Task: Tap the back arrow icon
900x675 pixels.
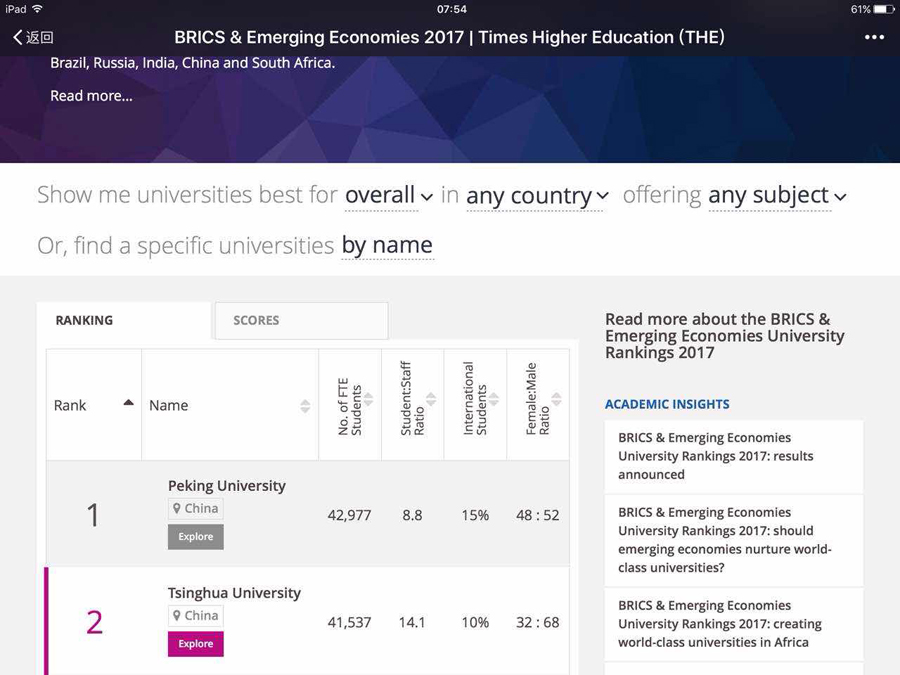Action: point(18,37)
